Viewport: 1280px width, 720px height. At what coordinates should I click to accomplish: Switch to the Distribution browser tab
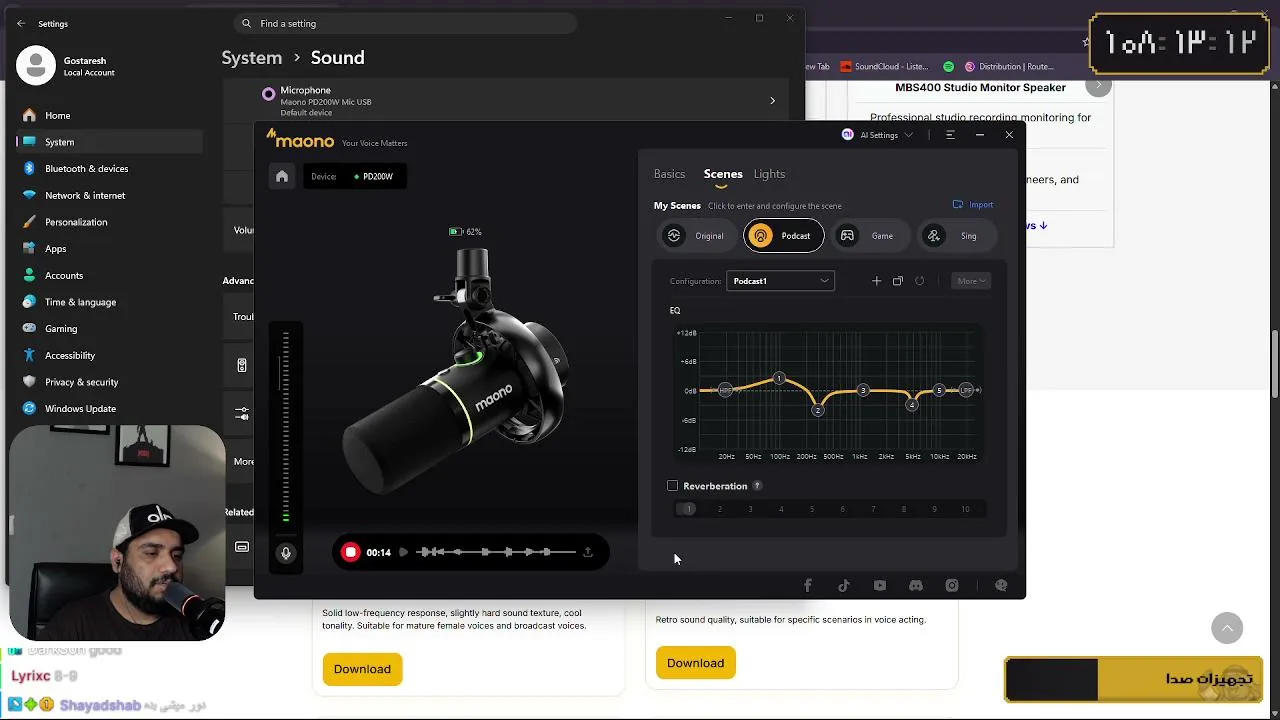point(1010,67)
